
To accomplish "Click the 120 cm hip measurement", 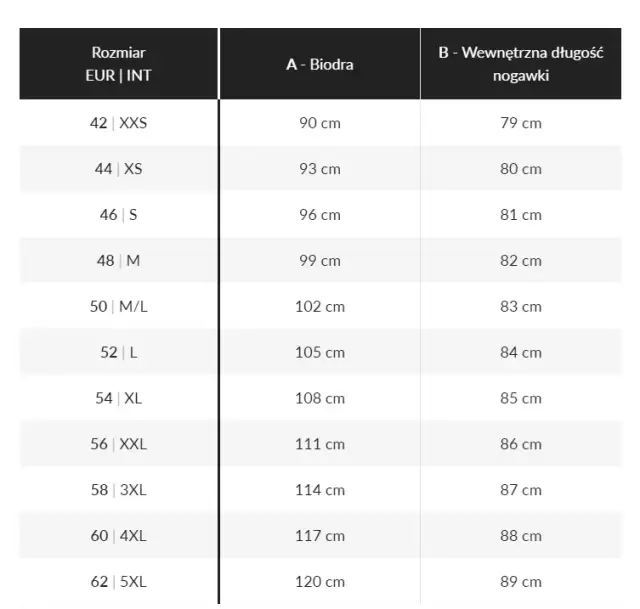I will pos(319,581).
